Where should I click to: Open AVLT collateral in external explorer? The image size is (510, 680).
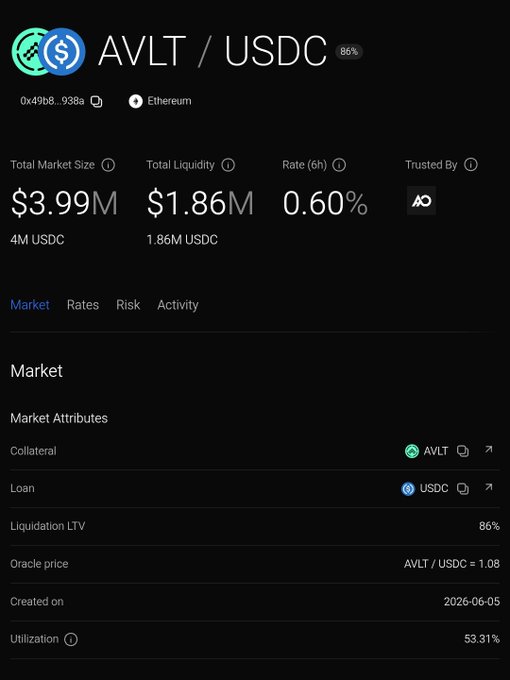pyautogui.click(x=489, y=449)
